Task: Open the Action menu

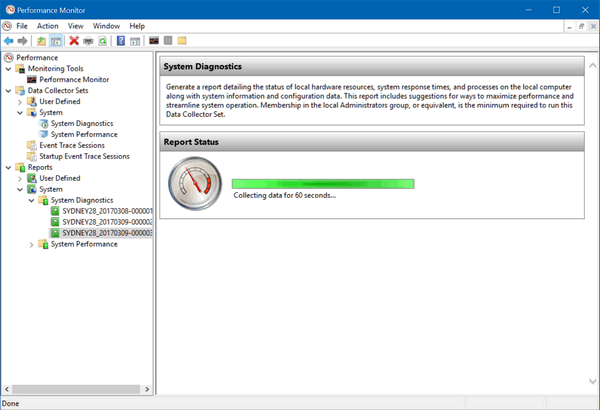Action: 47,26
